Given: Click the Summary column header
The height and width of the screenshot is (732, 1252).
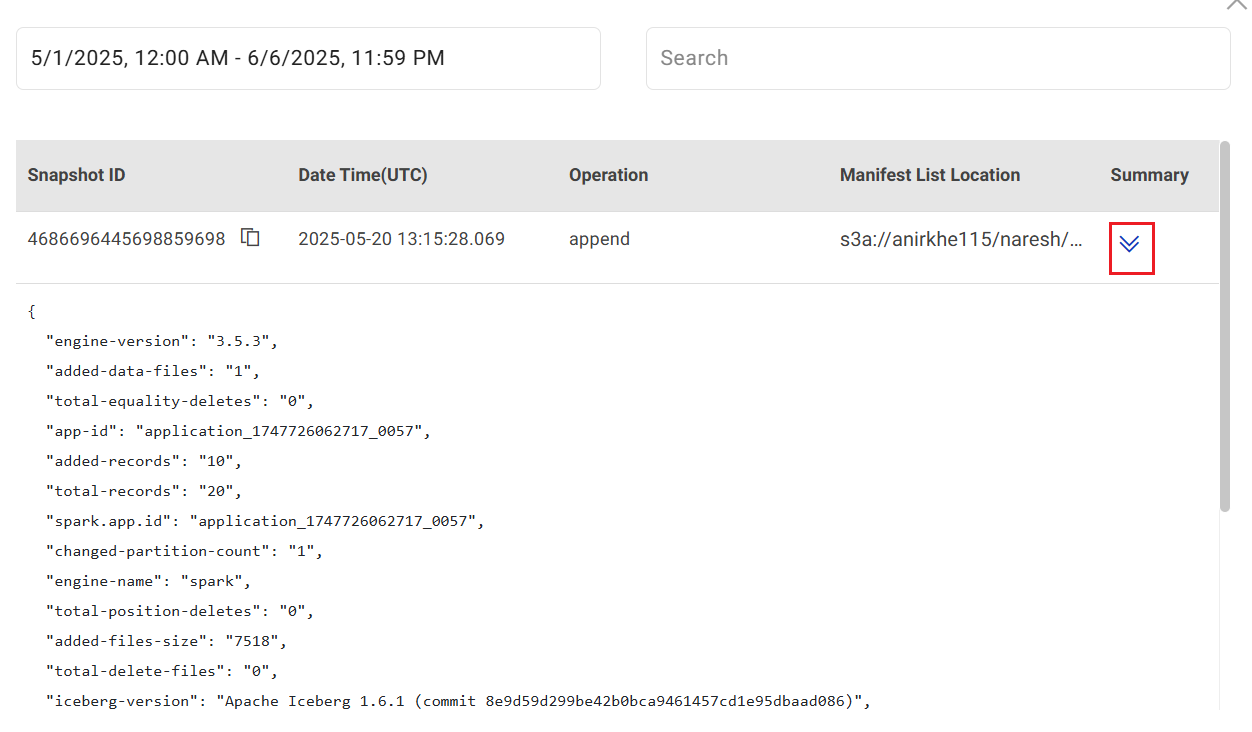Looking at the screenshot, I should pos(1149,175).
